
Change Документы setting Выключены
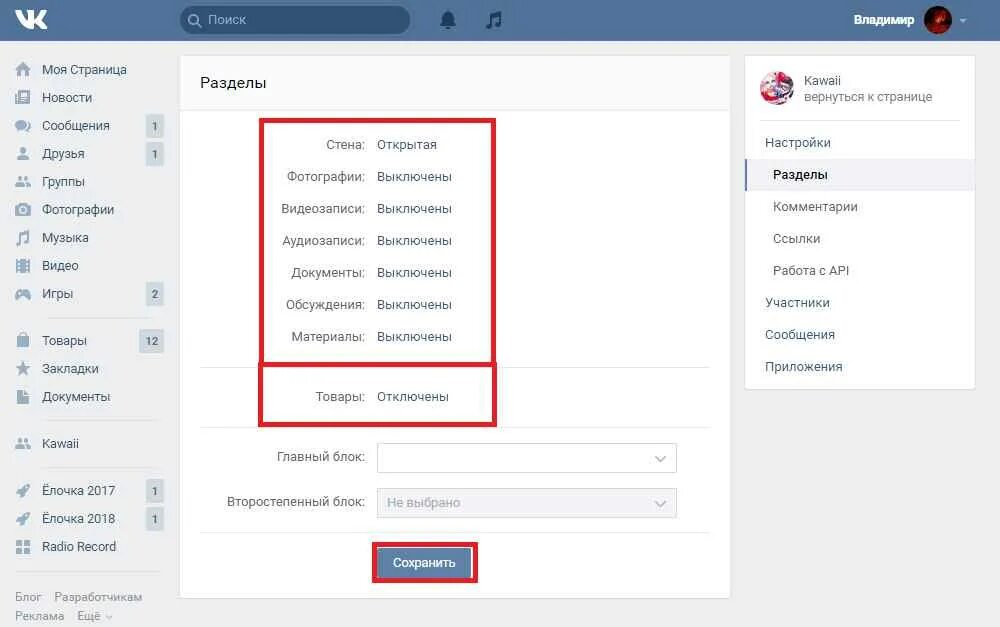pos(414,272)
